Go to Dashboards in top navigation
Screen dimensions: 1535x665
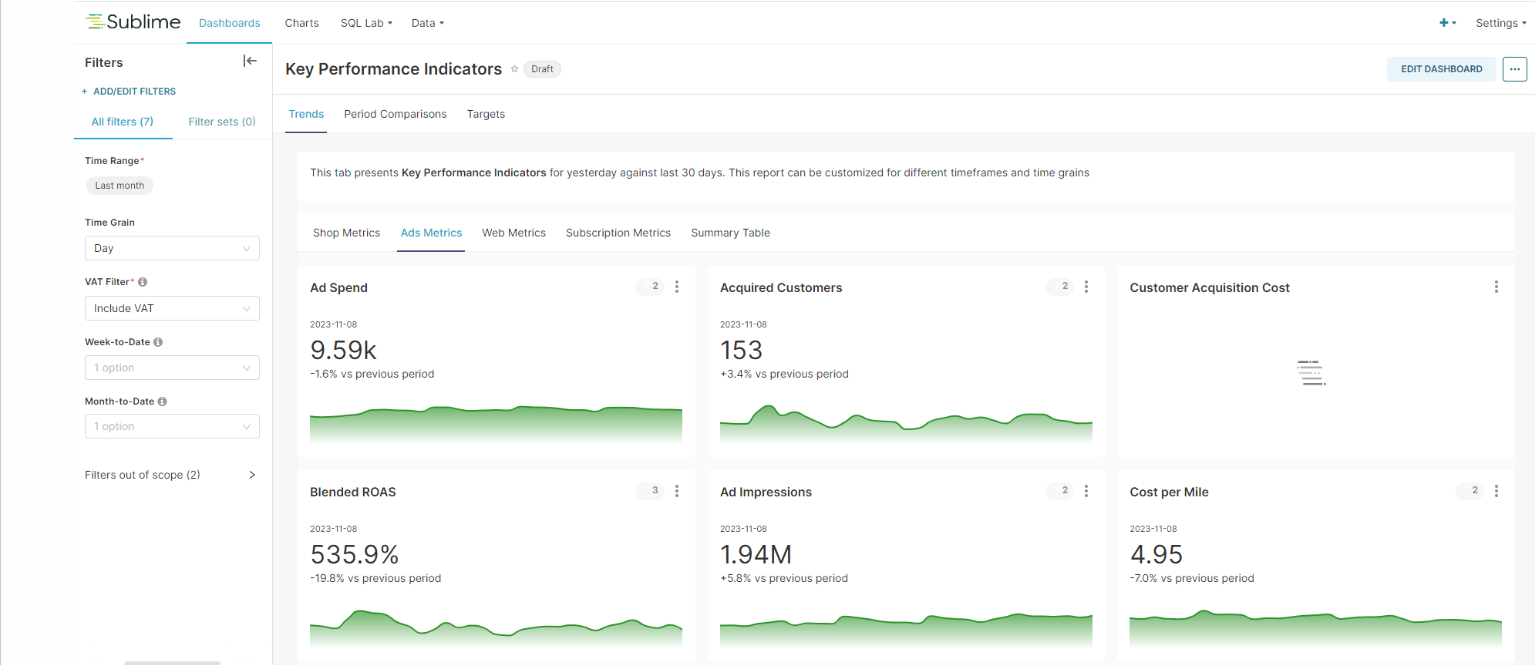point(229,23)
